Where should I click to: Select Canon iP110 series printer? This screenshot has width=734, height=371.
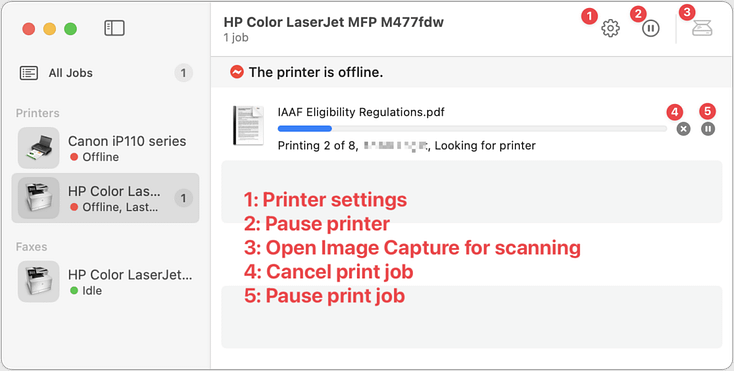(106, 148)
